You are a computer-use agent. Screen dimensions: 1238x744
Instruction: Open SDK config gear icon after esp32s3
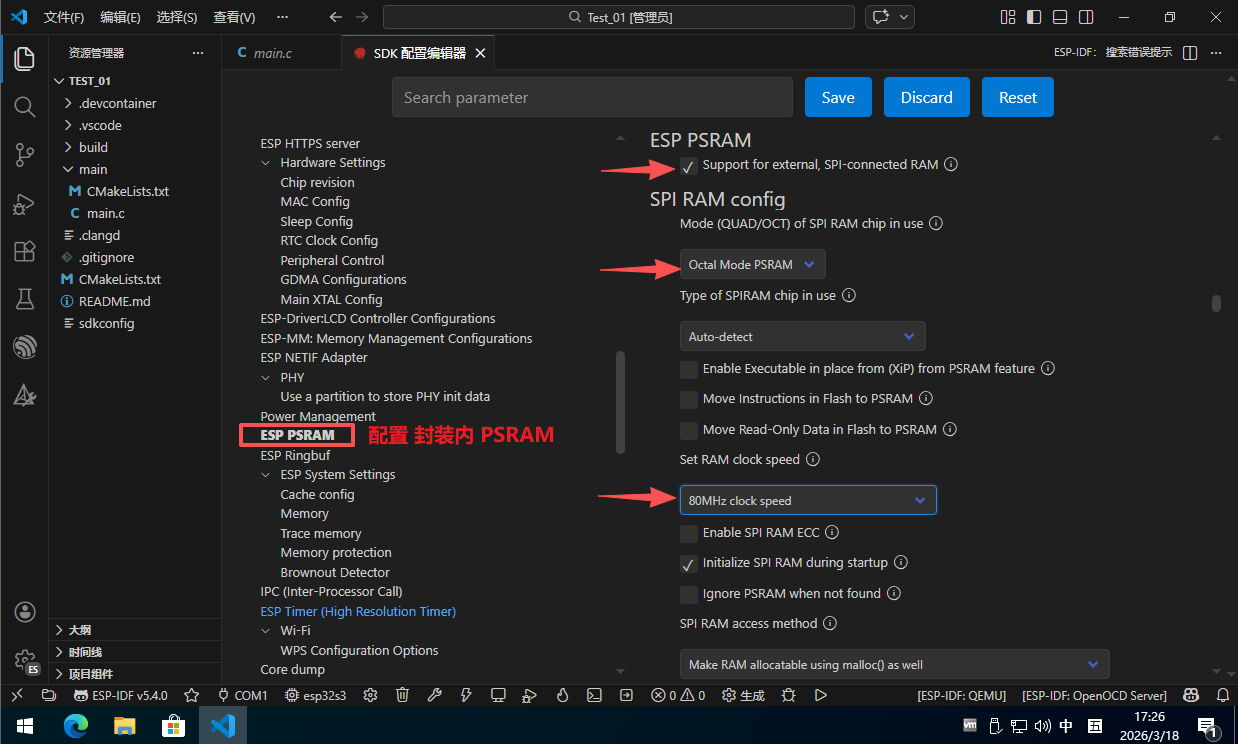pyautogui.click(x=370, y=695)
